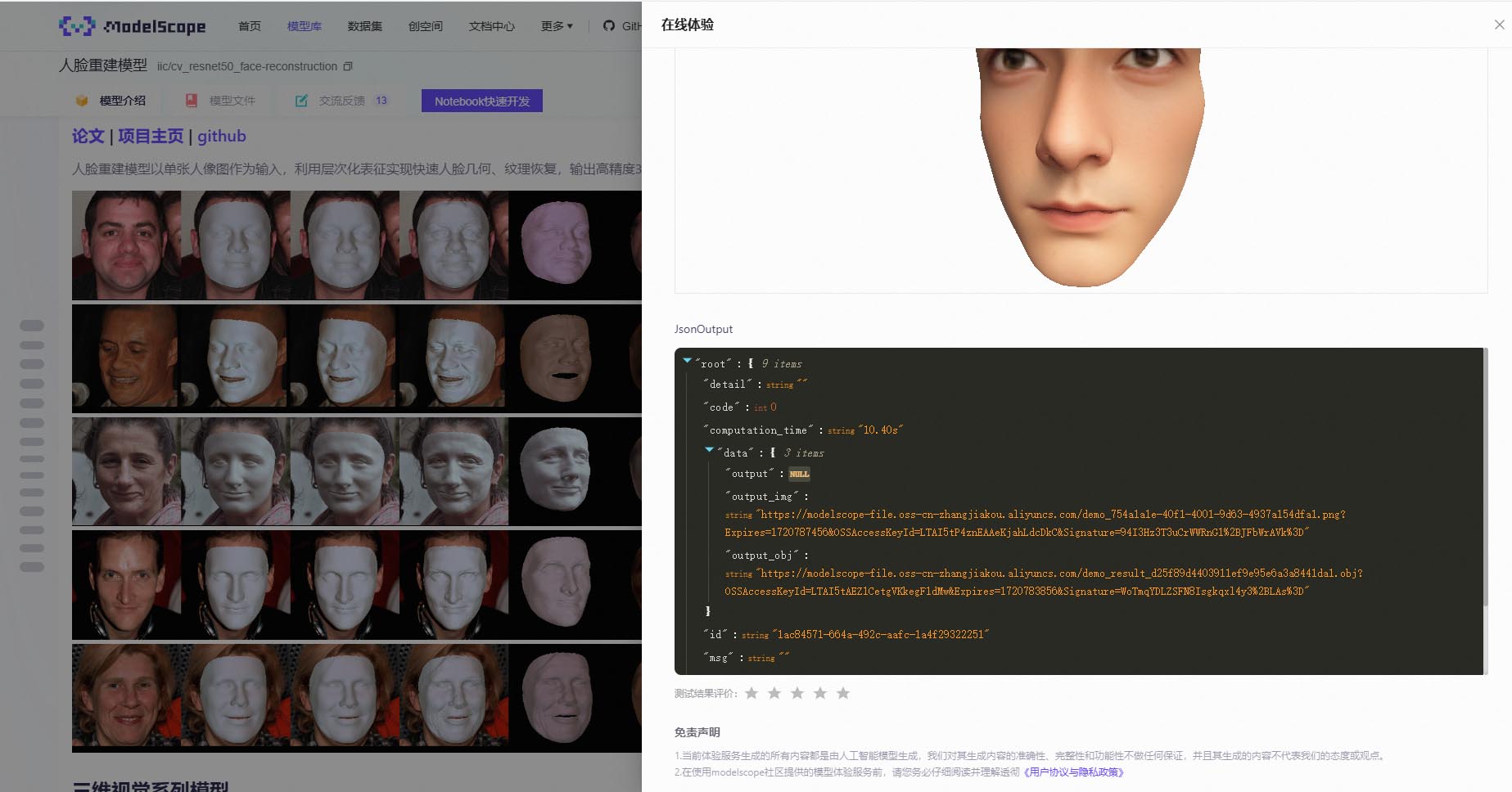Viewport: 1512px width, 792px height.
Task: Collapse the JSON "data" node
Action: pos(709,450)
